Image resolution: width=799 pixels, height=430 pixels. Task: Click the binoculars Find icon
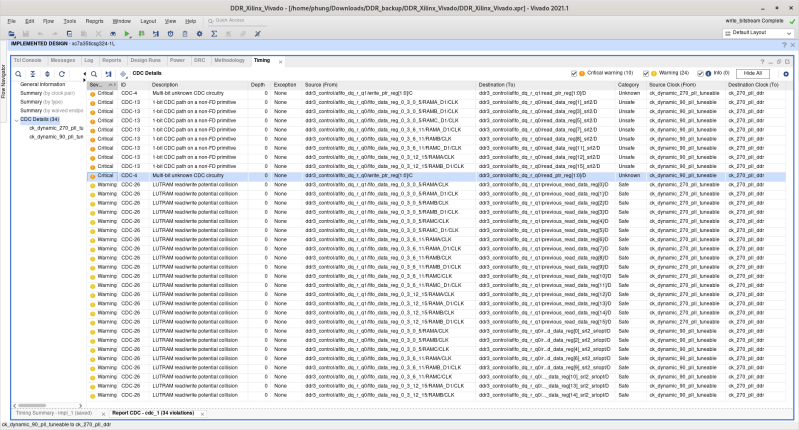pos(113,34)
